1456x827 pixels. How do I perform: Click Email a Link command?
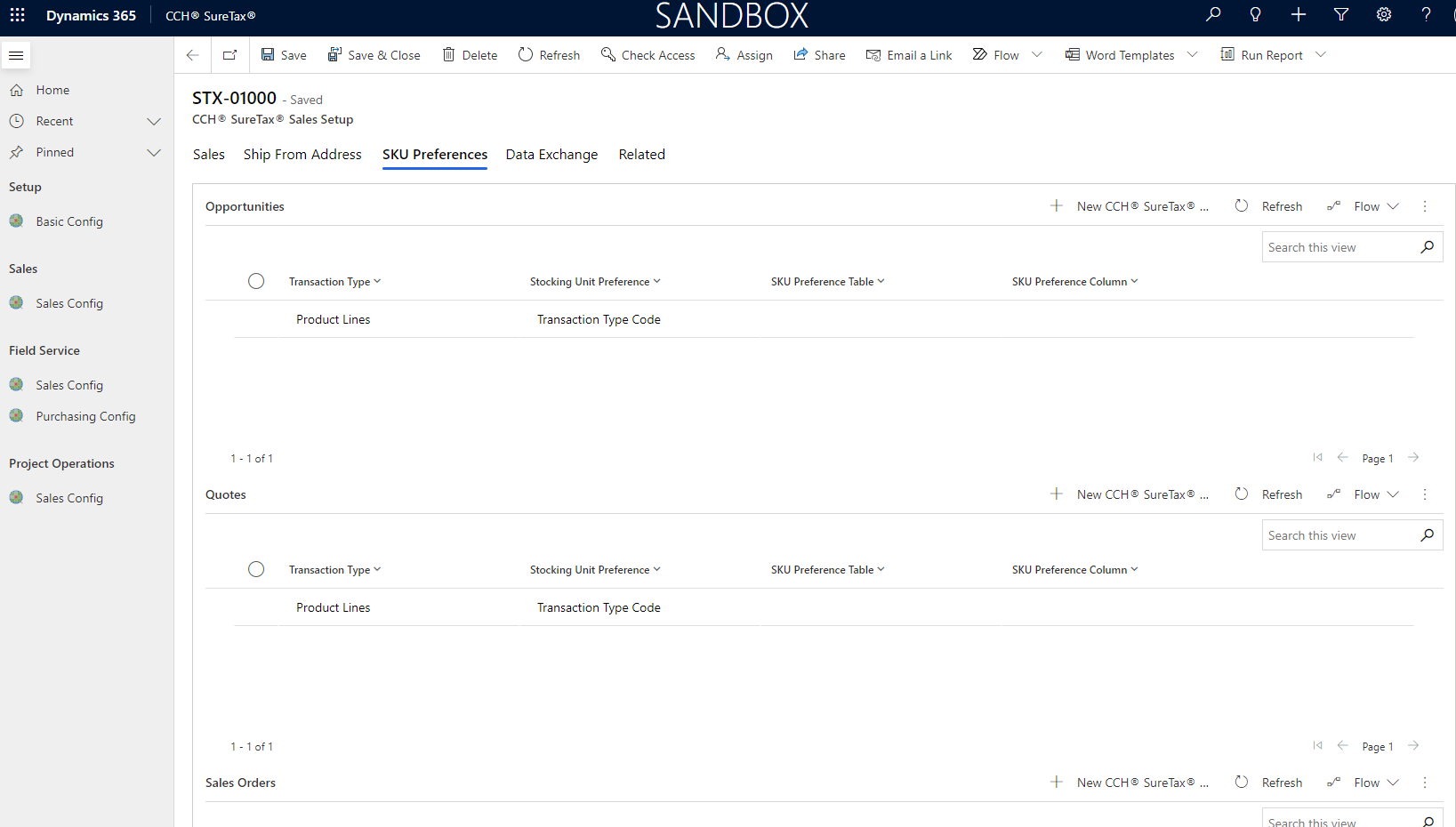909,55
